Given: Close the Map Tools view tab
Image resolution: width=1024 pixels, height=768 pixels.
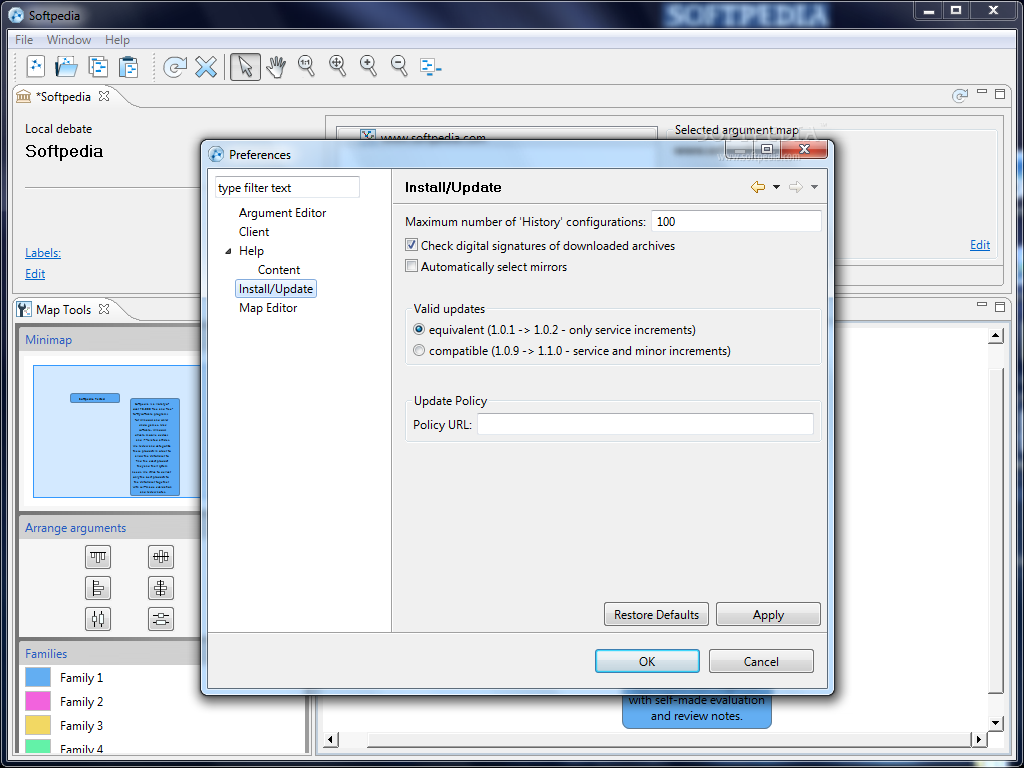Looking at the screenshot, I should pyautogui.click(x=104, y=309).
